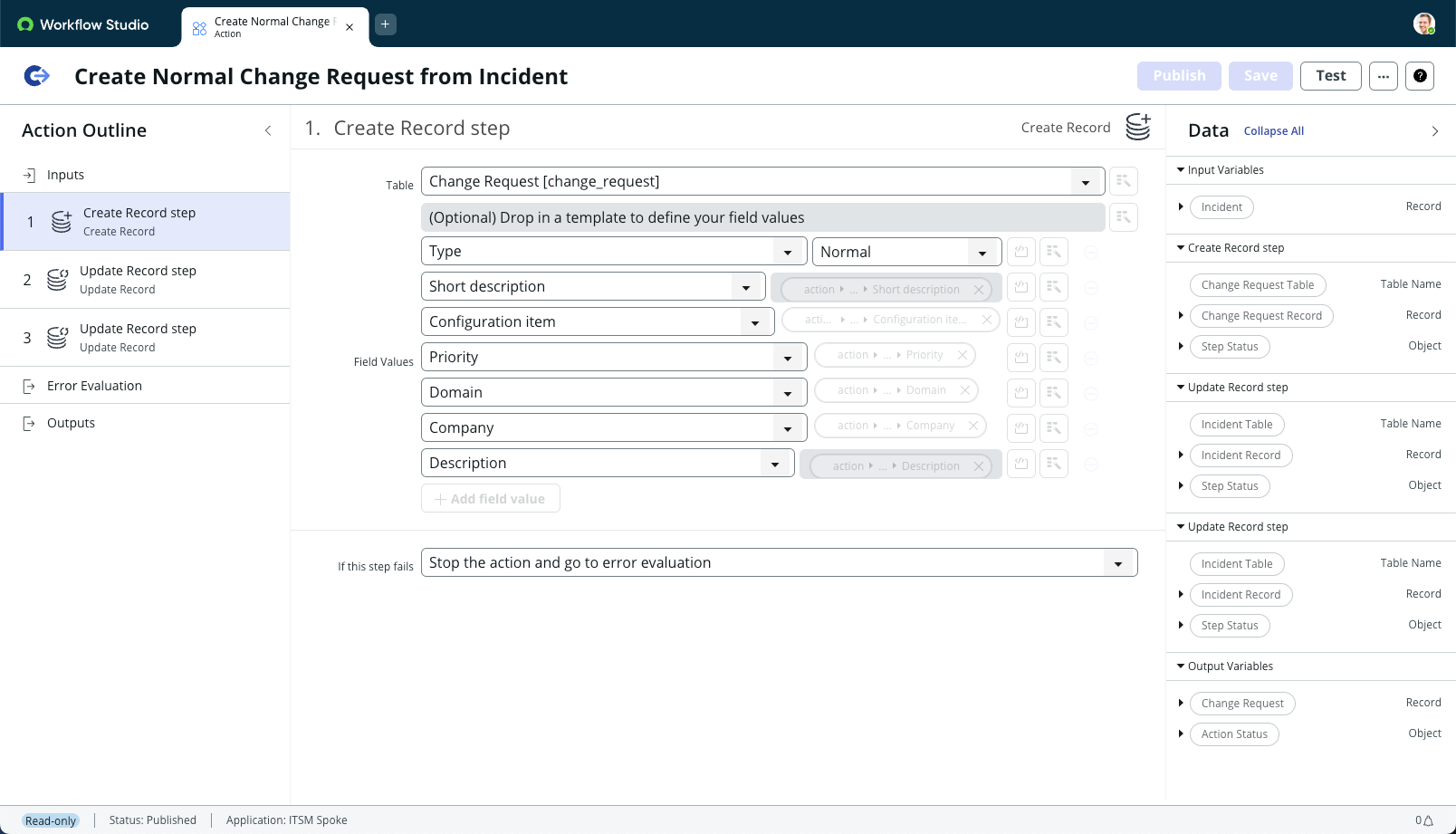Click the template drop field
The height and width of the screenshot is (834, 1456).
tap(762, 217)
